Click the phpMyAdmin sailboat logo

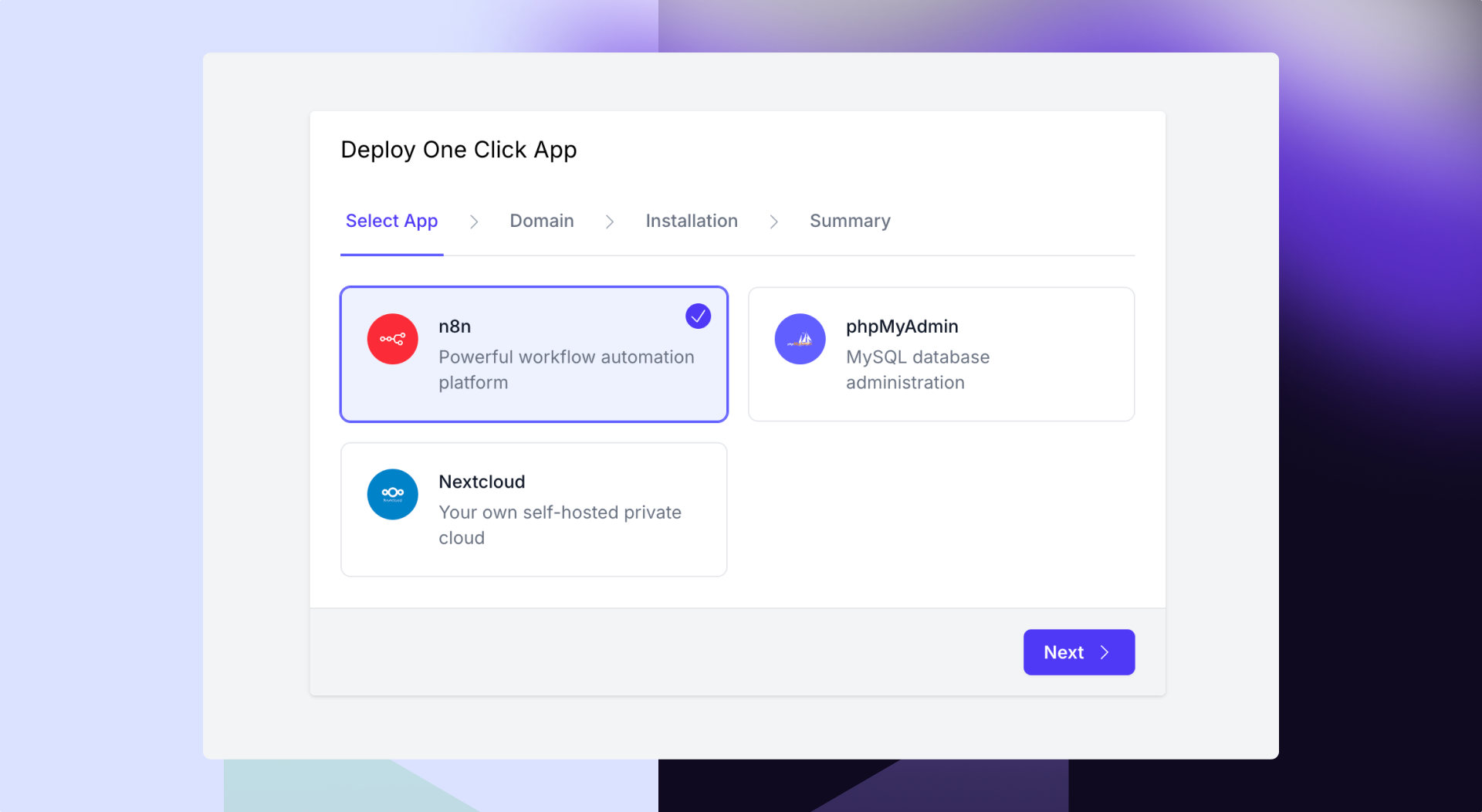800,339
